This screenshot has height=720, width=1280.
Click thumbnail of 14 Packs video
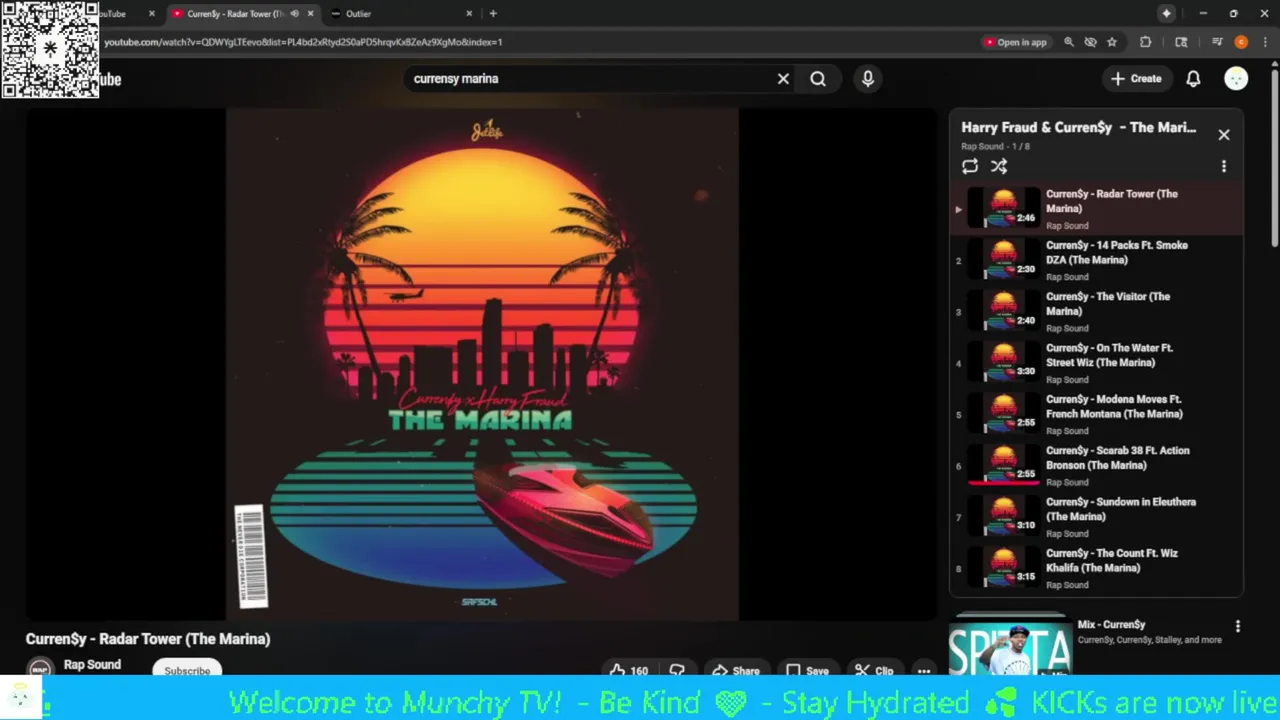click(1003, 258)
